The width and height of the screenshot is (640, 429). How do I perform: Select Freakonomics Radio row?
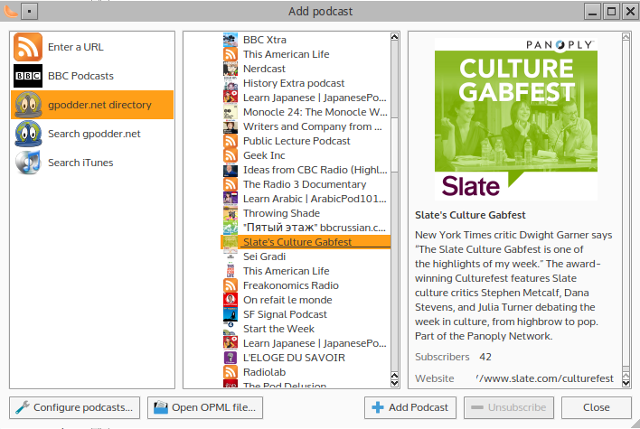pyautogui.click(x=306, y=286)
